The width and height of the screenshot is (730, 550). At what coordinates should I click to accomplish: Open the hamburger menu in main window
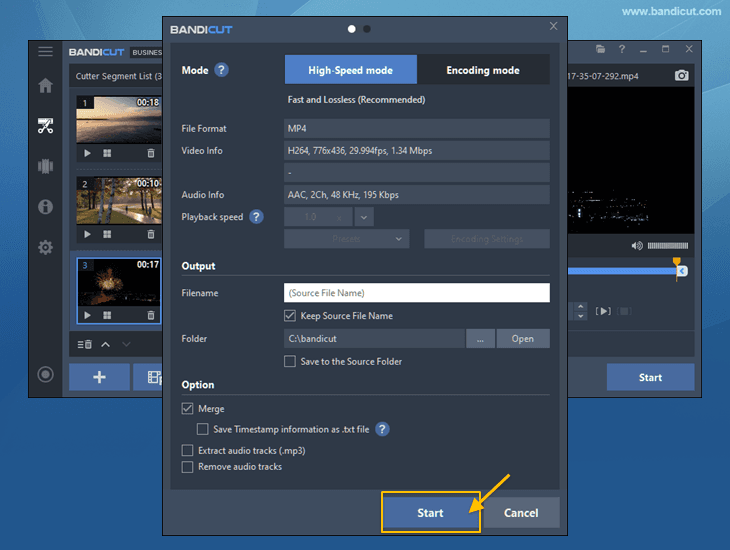pos(45,52)
